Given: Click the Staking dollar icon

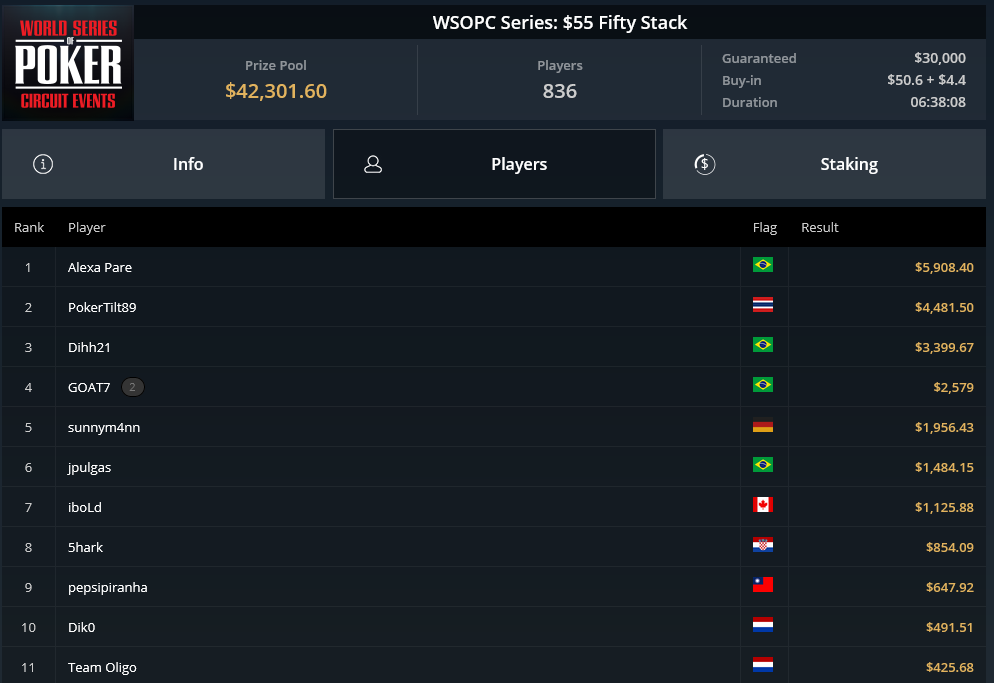Looking at the screenshot, I should click(704, 164).
